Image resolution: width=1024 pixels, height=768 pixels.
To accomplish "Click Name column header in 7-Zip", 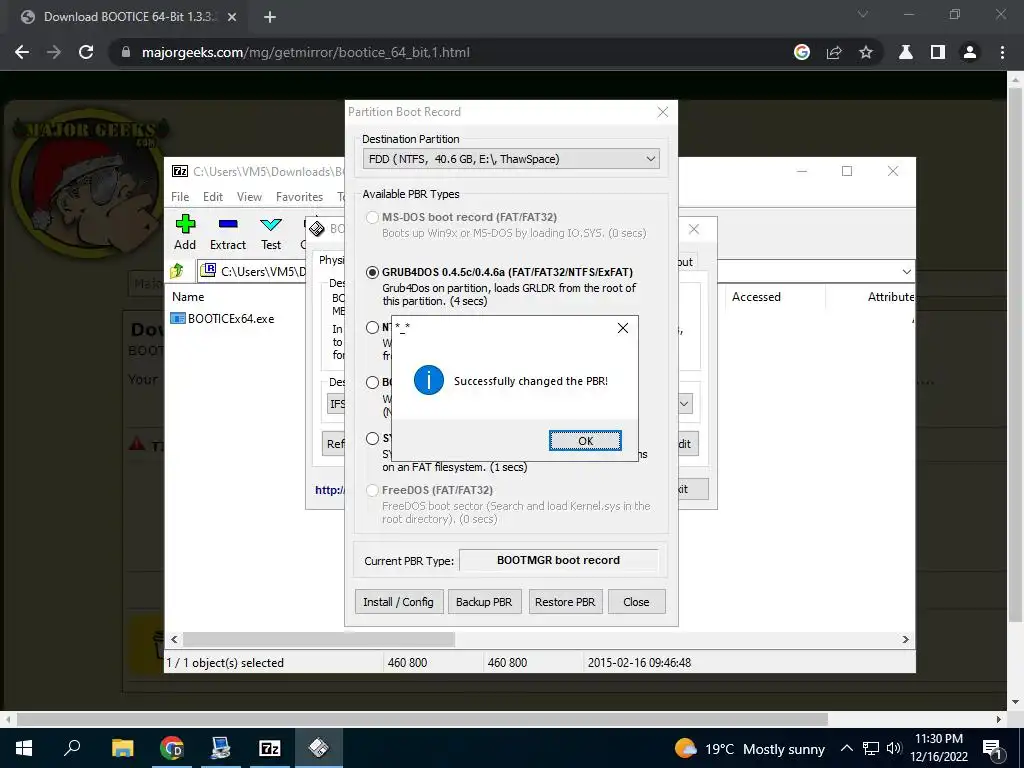I will [188, 296].
